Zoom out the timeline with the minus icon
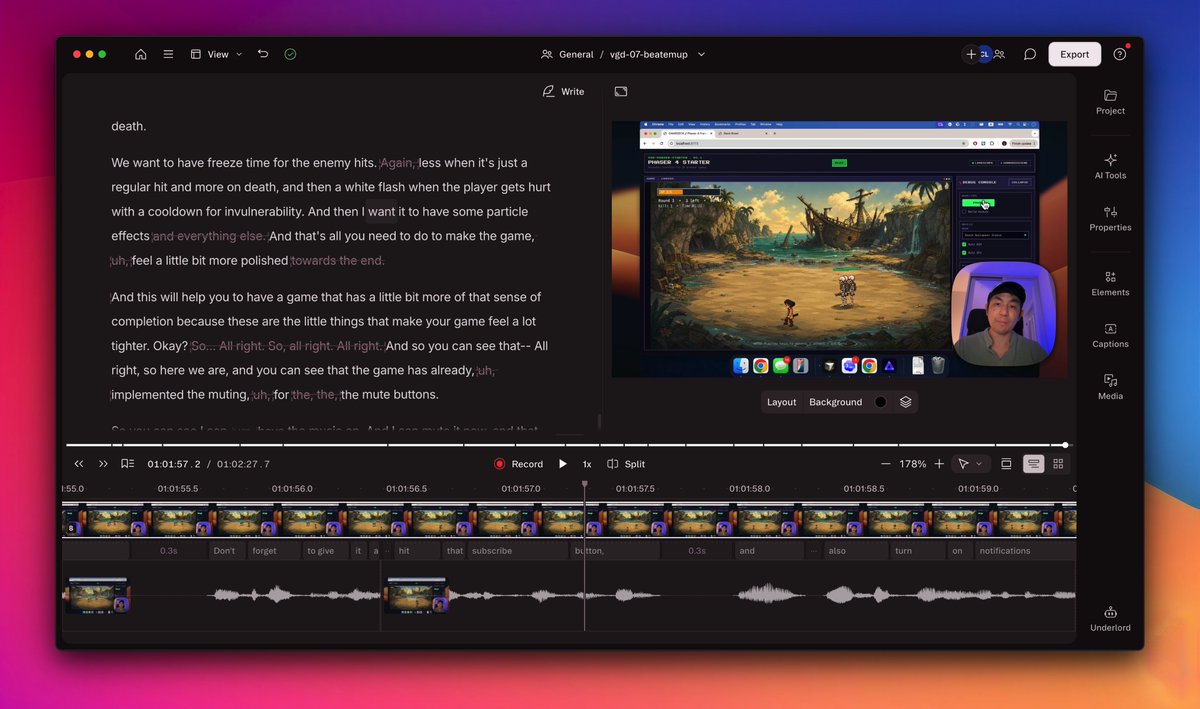The image size is (1200, 709). tap(885, 464)
